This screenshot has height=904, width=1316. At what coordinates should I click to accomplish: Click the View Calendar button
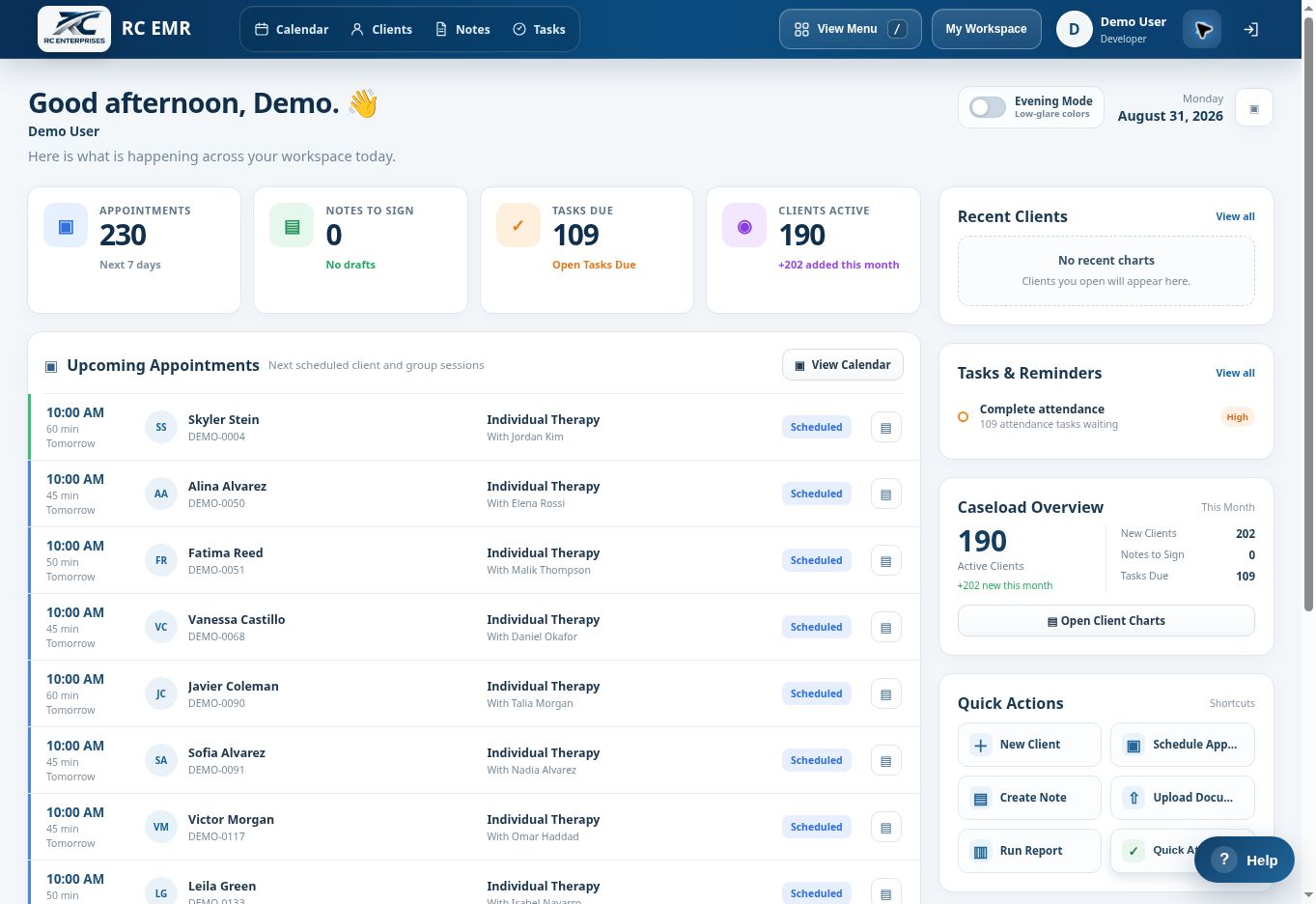842,365
